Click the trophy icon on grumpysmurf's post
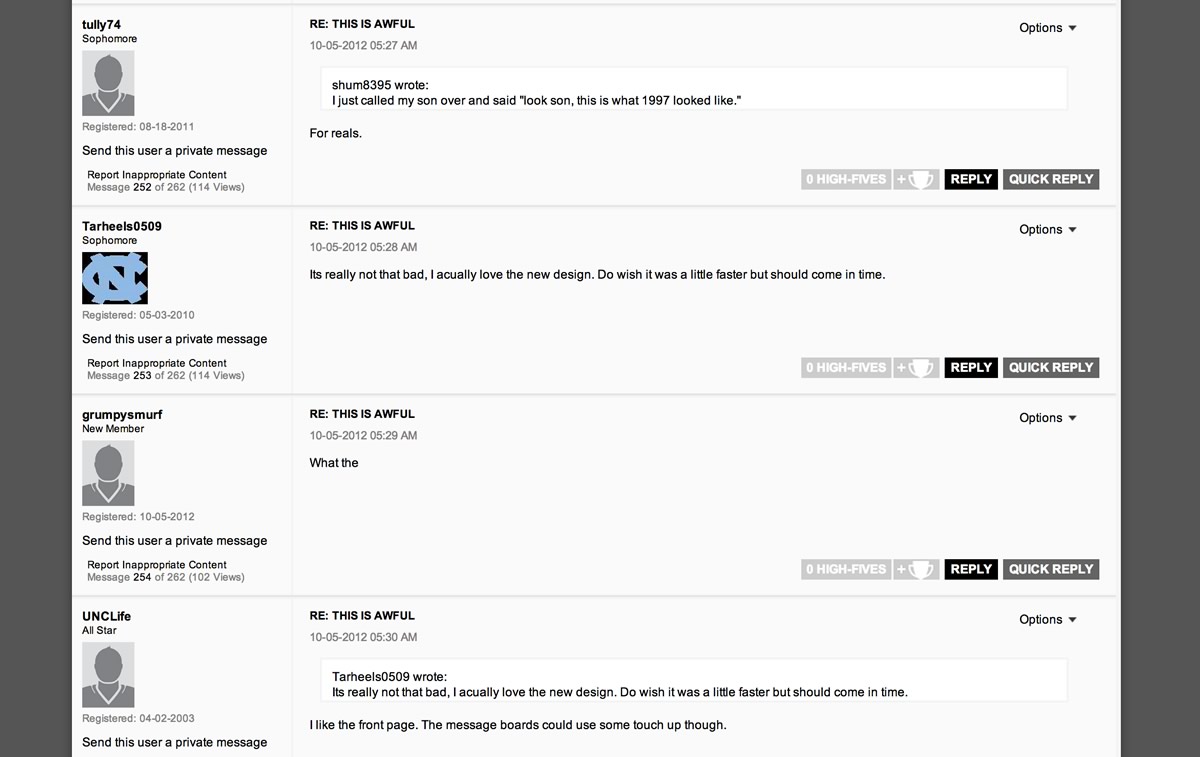The height and width of the screenshot is (757, 1200). point(919,568)
